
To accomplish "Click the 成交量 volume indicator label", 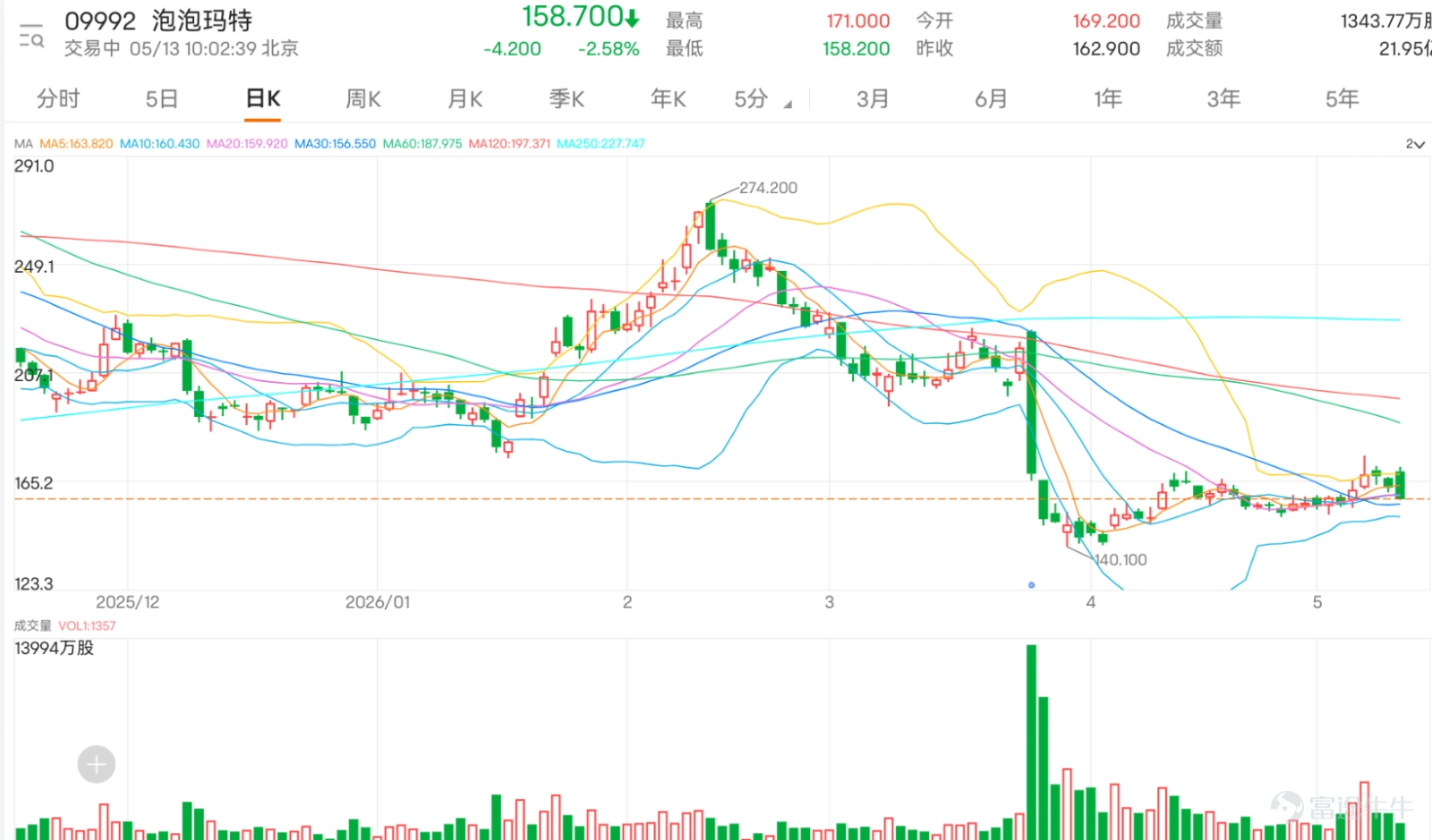I will 32,625.
